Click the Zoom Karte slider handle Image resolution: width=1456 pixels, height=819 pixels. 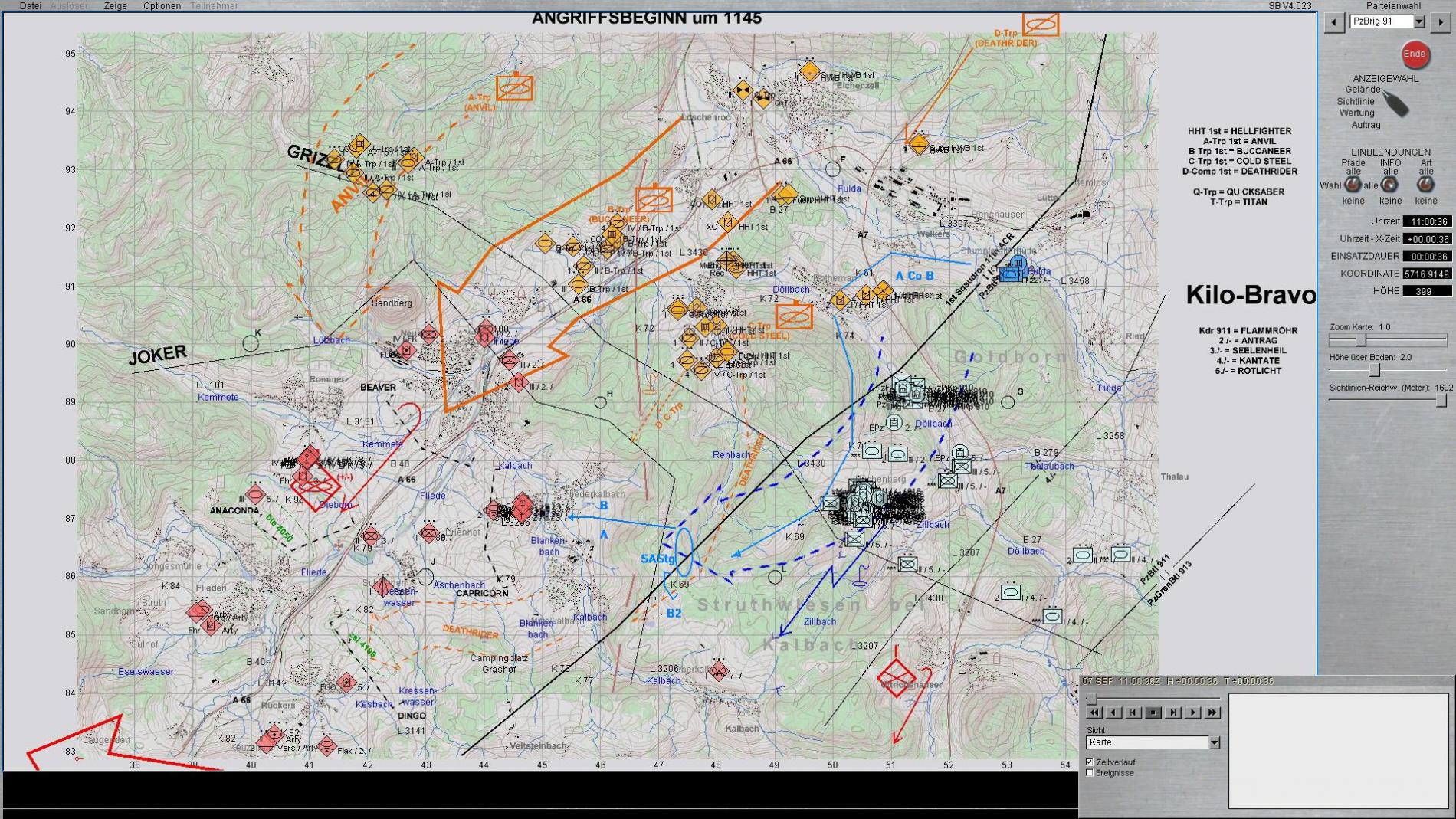point(1361,340)
